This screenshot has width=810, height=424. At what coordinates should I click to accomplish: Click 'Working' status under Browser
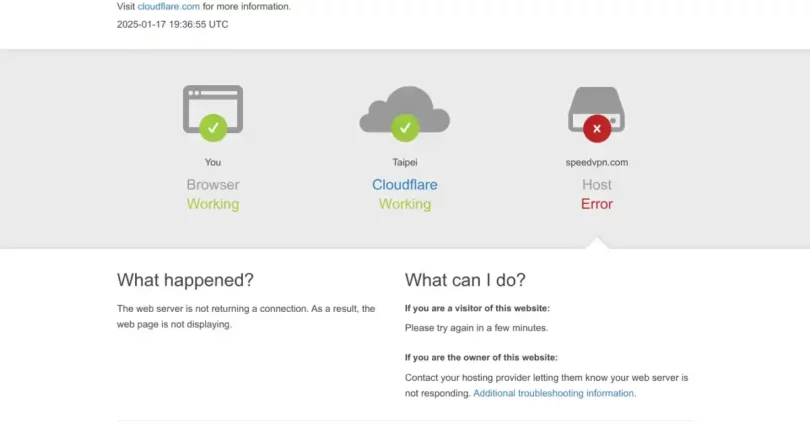click(x=213, y=204)
